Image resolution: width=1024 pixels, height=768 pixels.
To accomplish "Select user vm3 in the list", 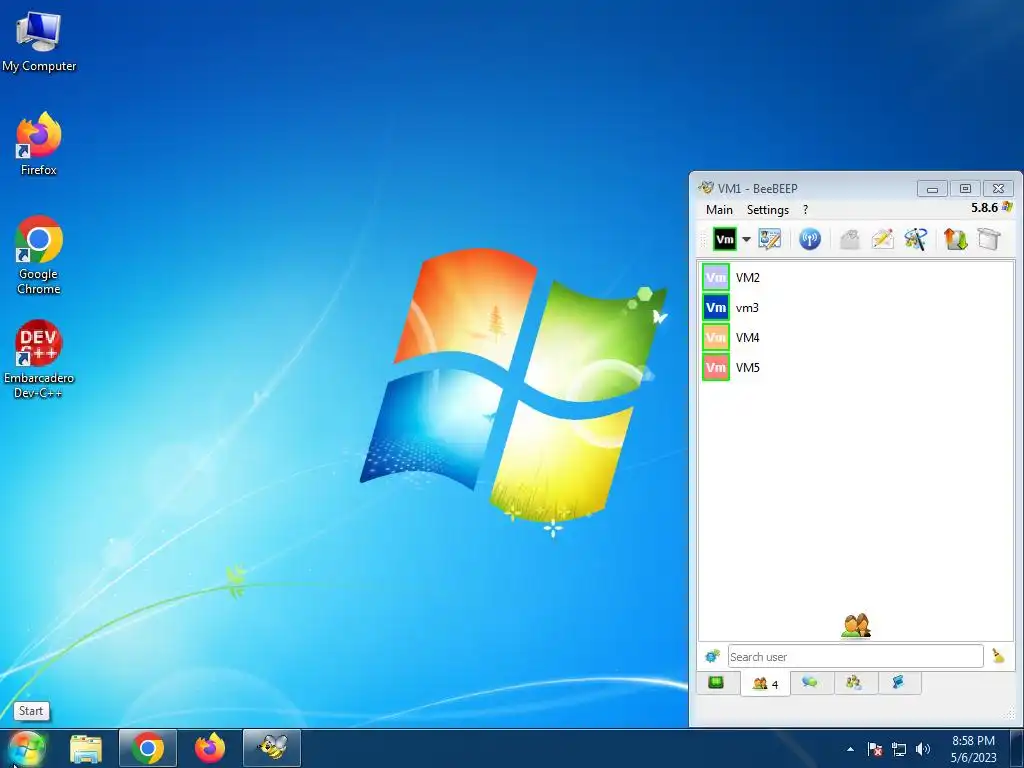I will 856,308.
